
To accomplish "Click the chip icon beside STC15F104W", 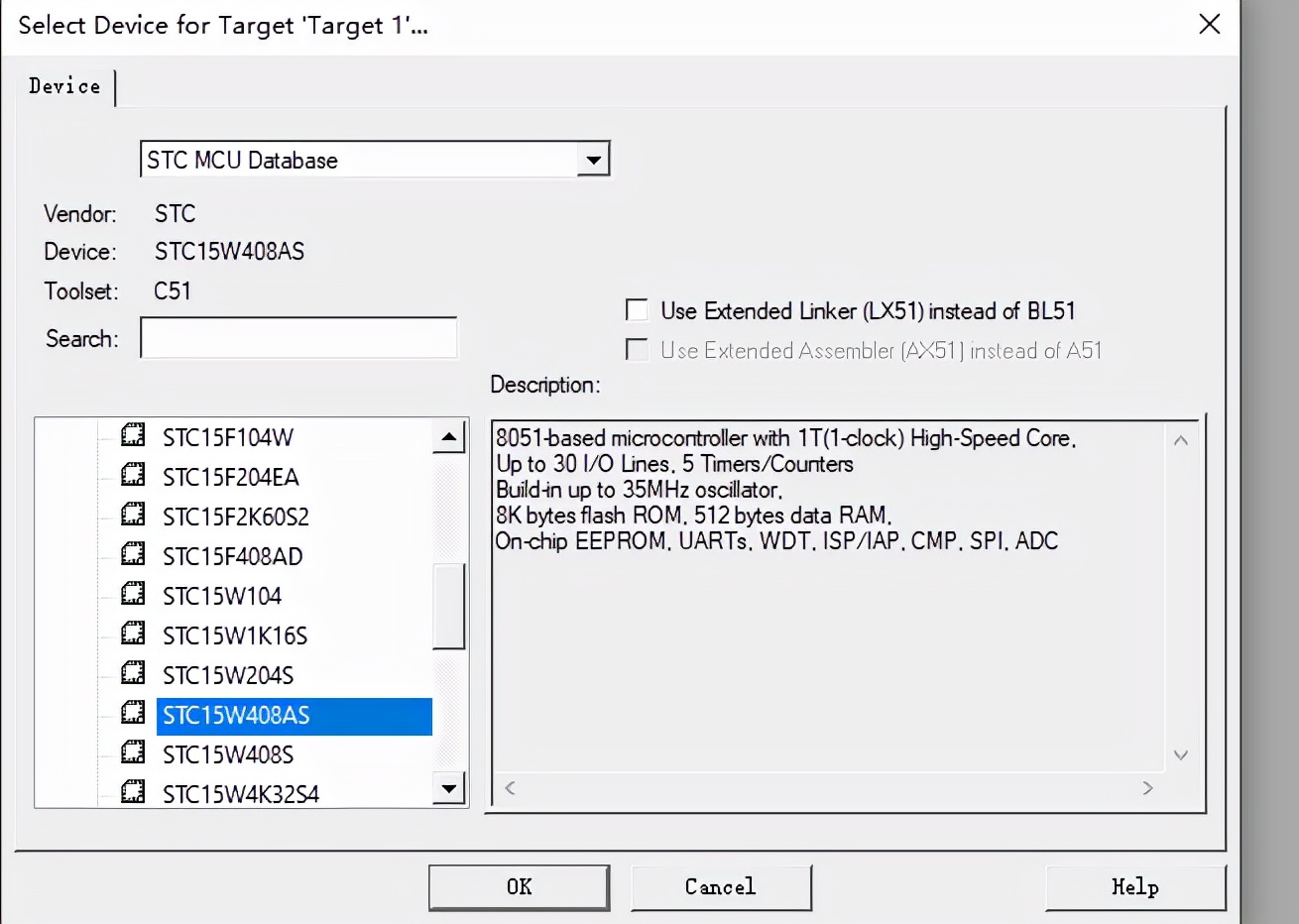I will pos(133,435).
